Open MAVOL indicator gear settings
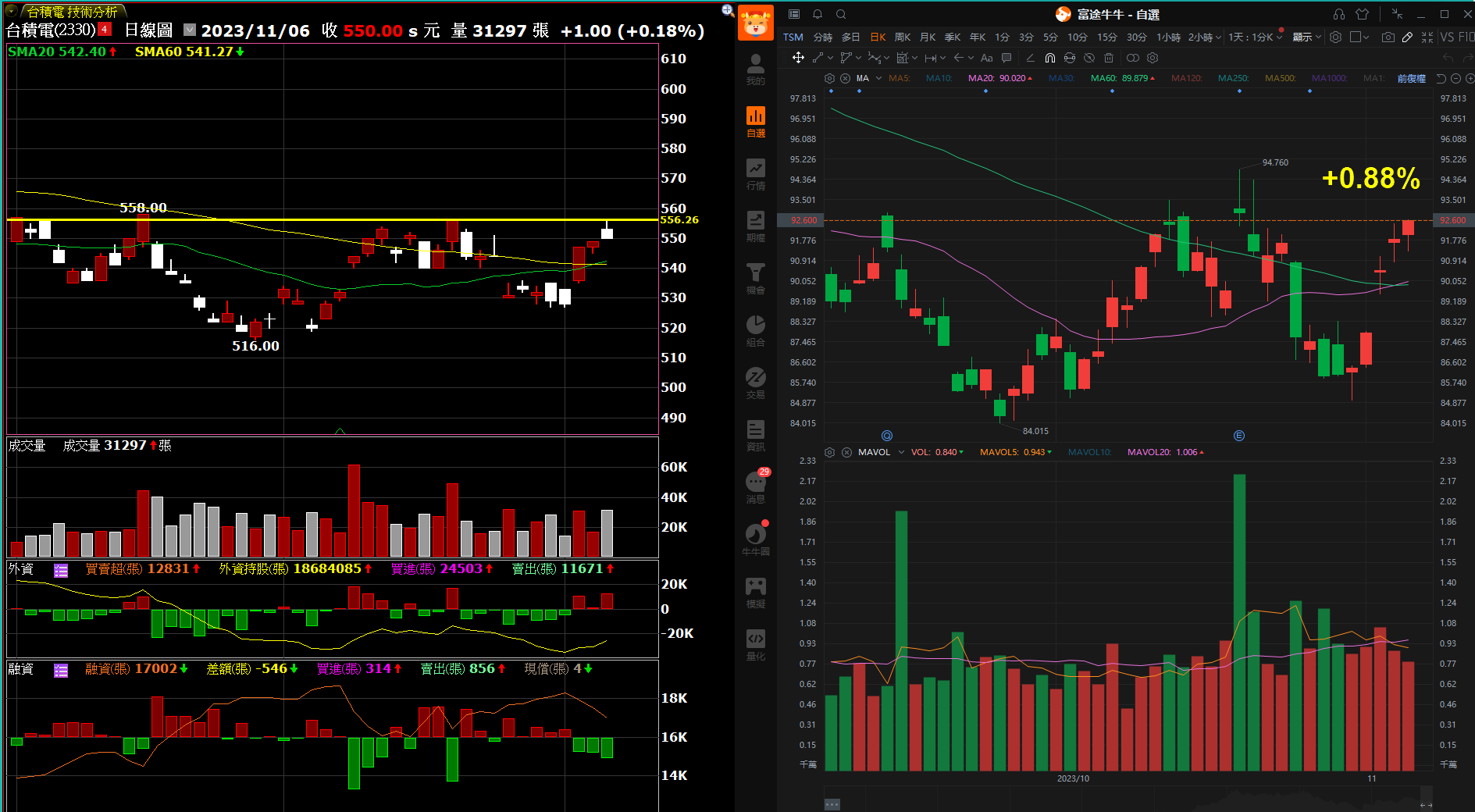Image resolution: width=1475 pixels, height=812 pixels. (829, 452)
